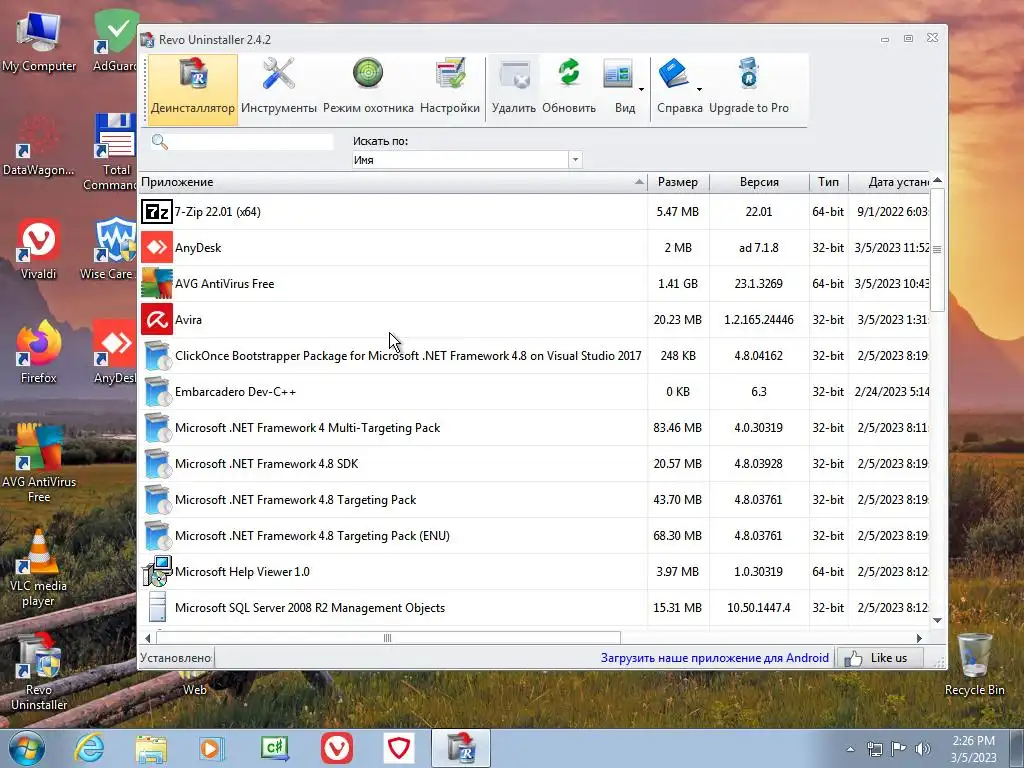
Task: Sort by Размер column header
Action: (678, 182)
